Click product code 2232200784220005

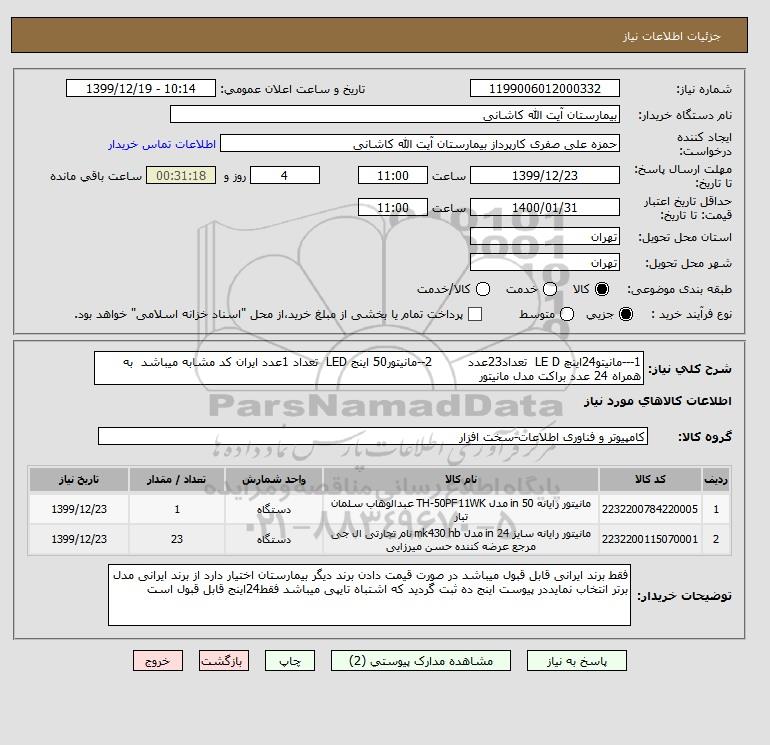650,509
